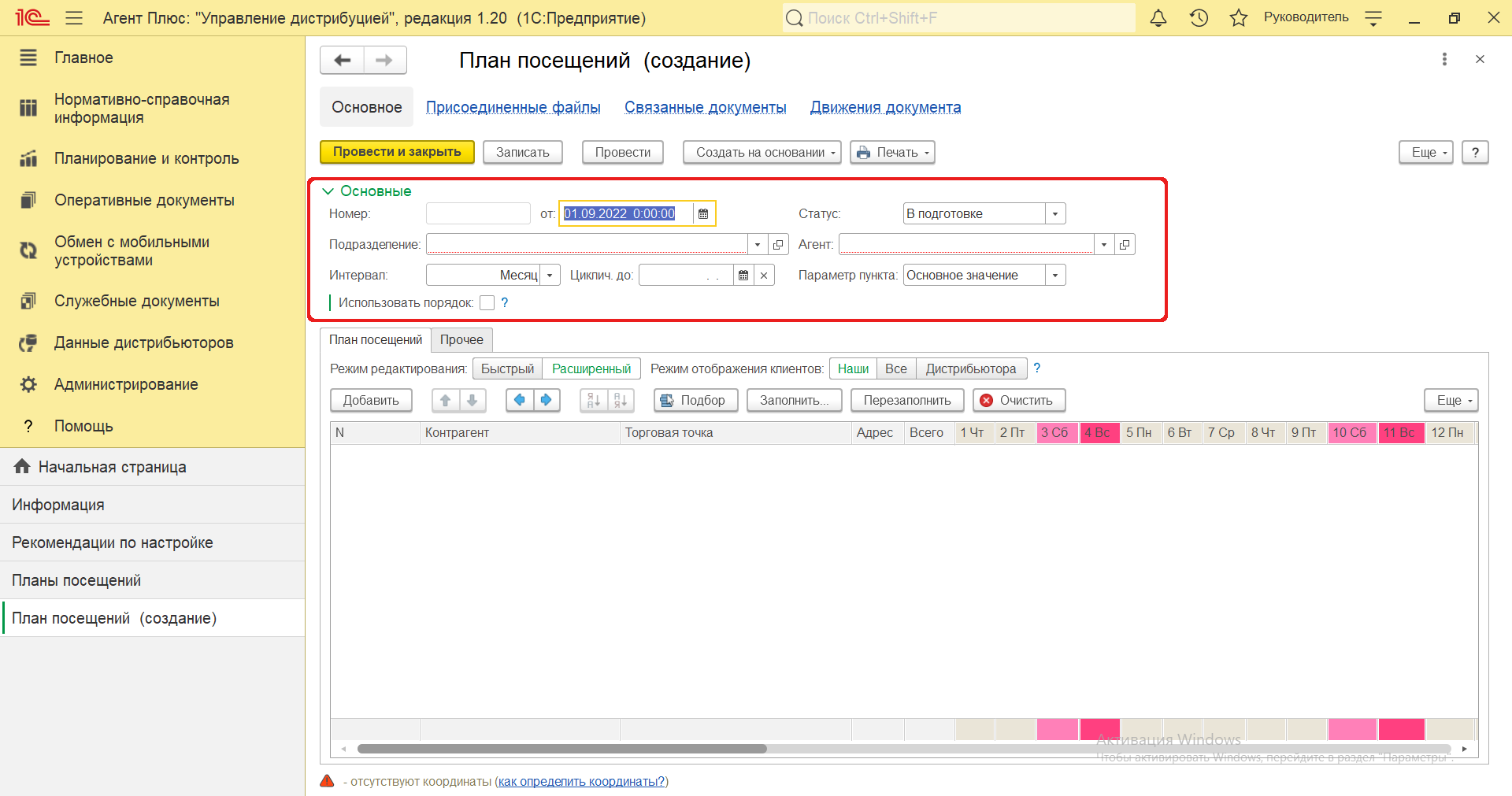Shift visits left with blue arrow

(x=520, y=400)
